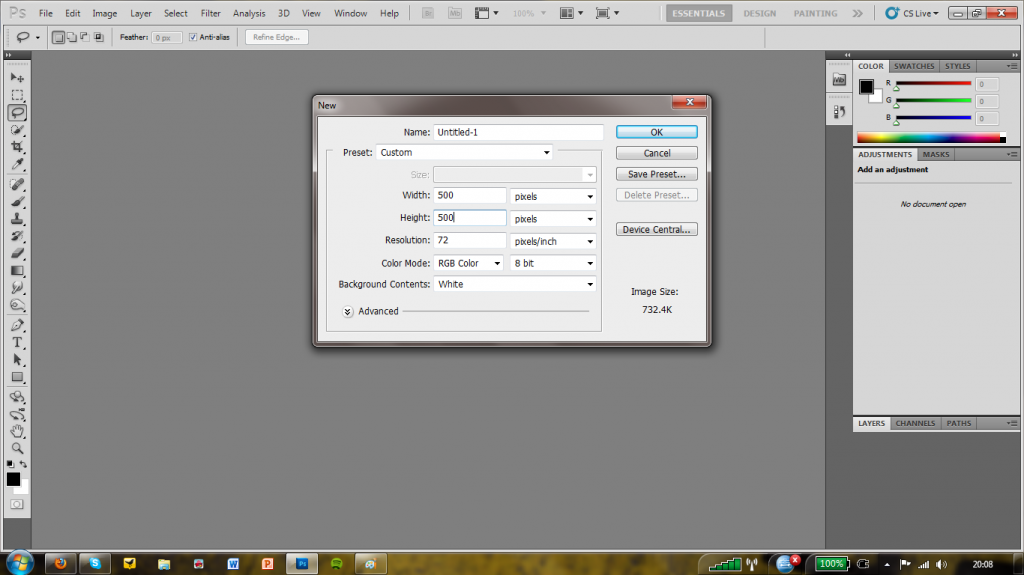Select the 3D Camera Rotate tool
Viewport: 1024px width, 575px height.
click(17, 415)
